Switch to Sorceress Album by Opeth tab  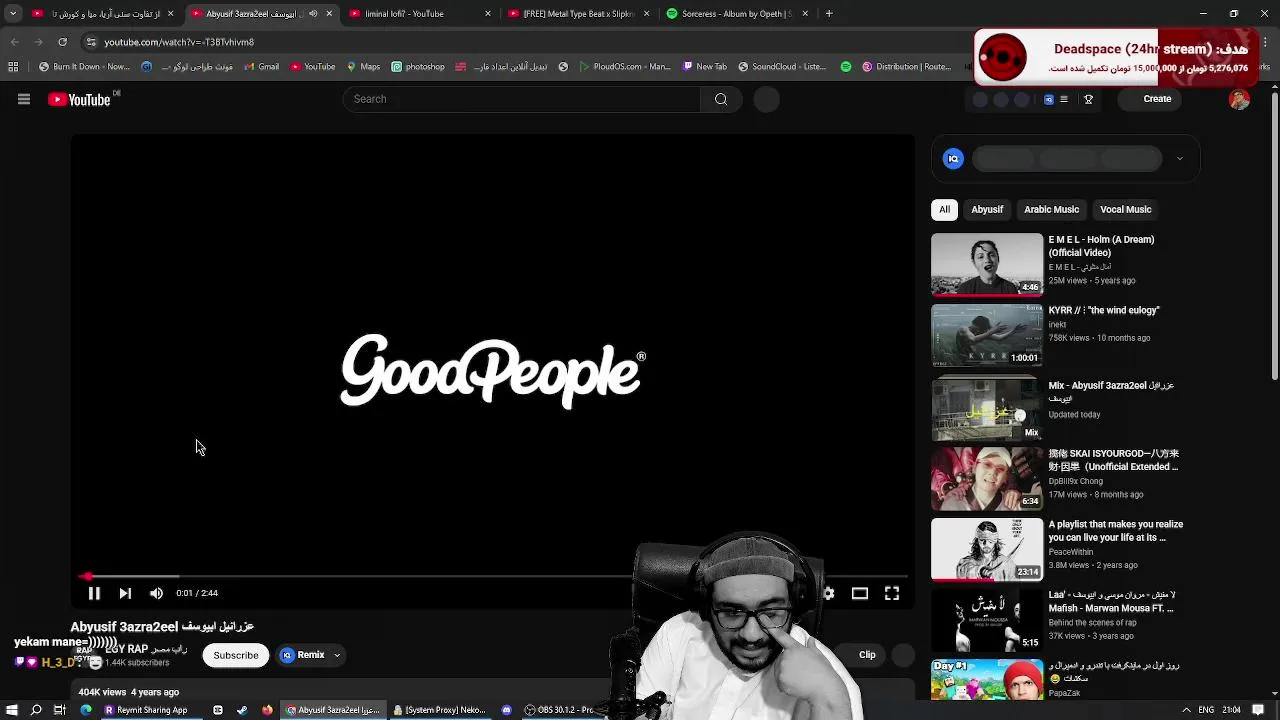click(736, 14)
